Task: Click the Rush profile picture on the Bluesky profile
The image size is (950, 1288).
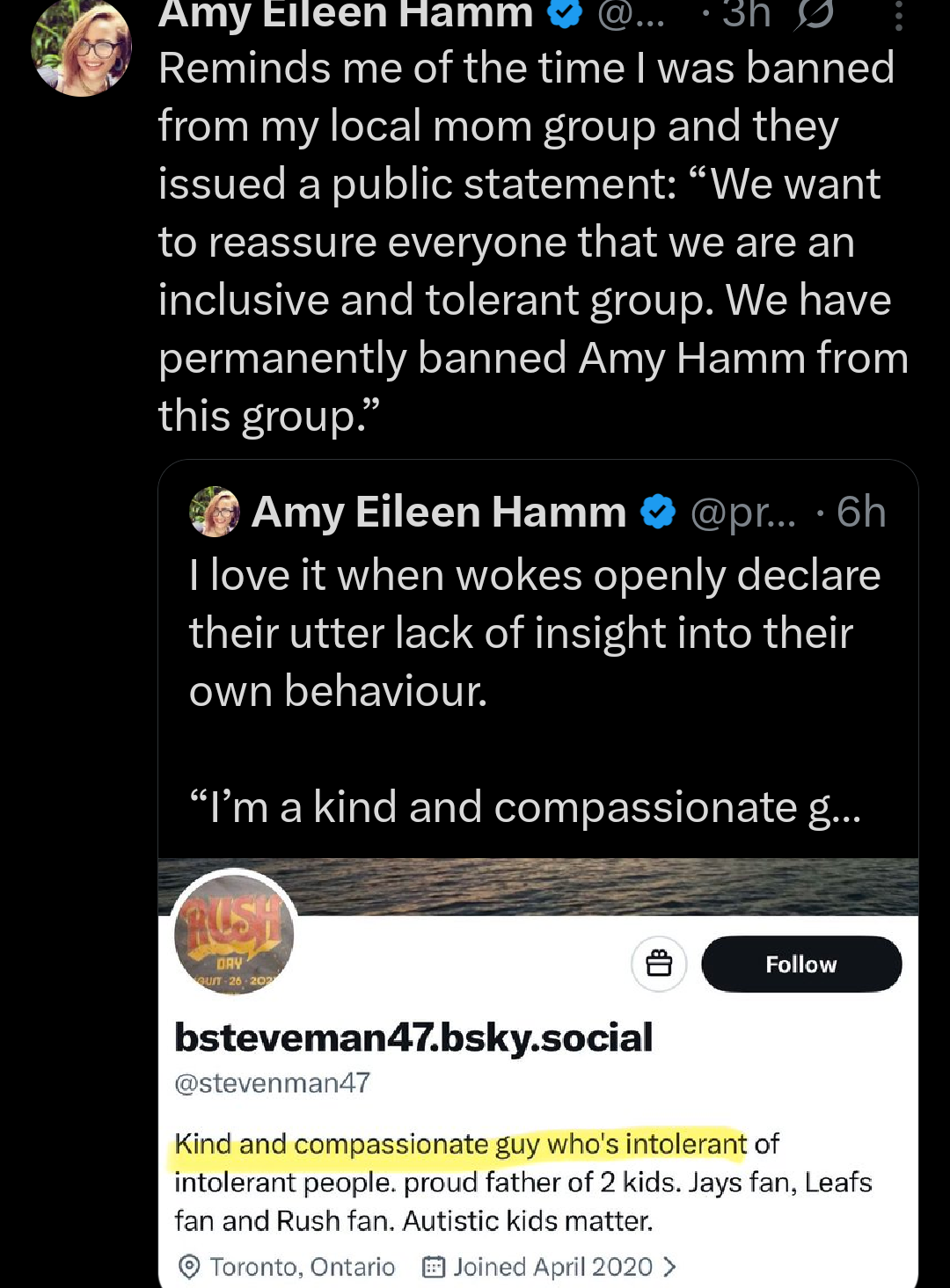Action: coord(231,935)
